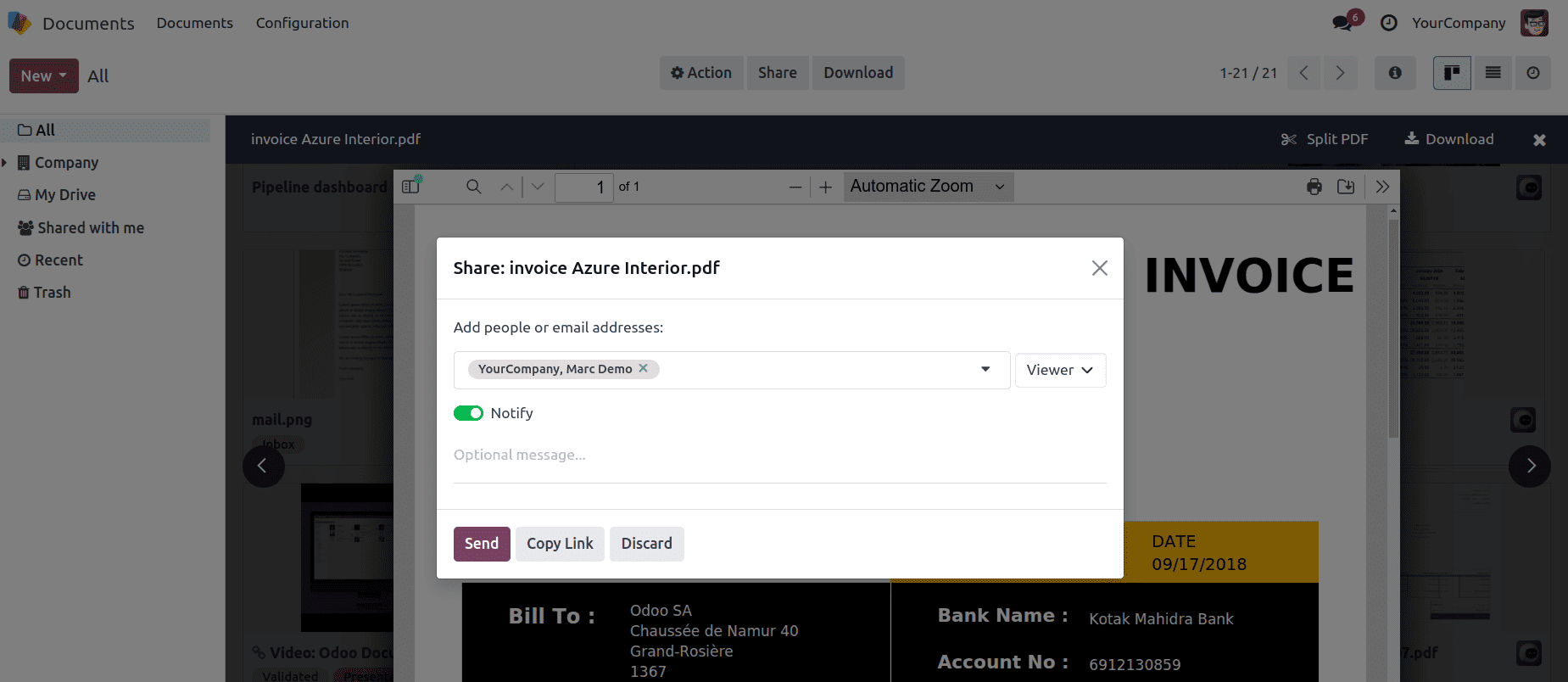The width and height of the screenshot is (1568, 682).
Task: Expand the Company folder tree
Action: click(x=4, y=162)
